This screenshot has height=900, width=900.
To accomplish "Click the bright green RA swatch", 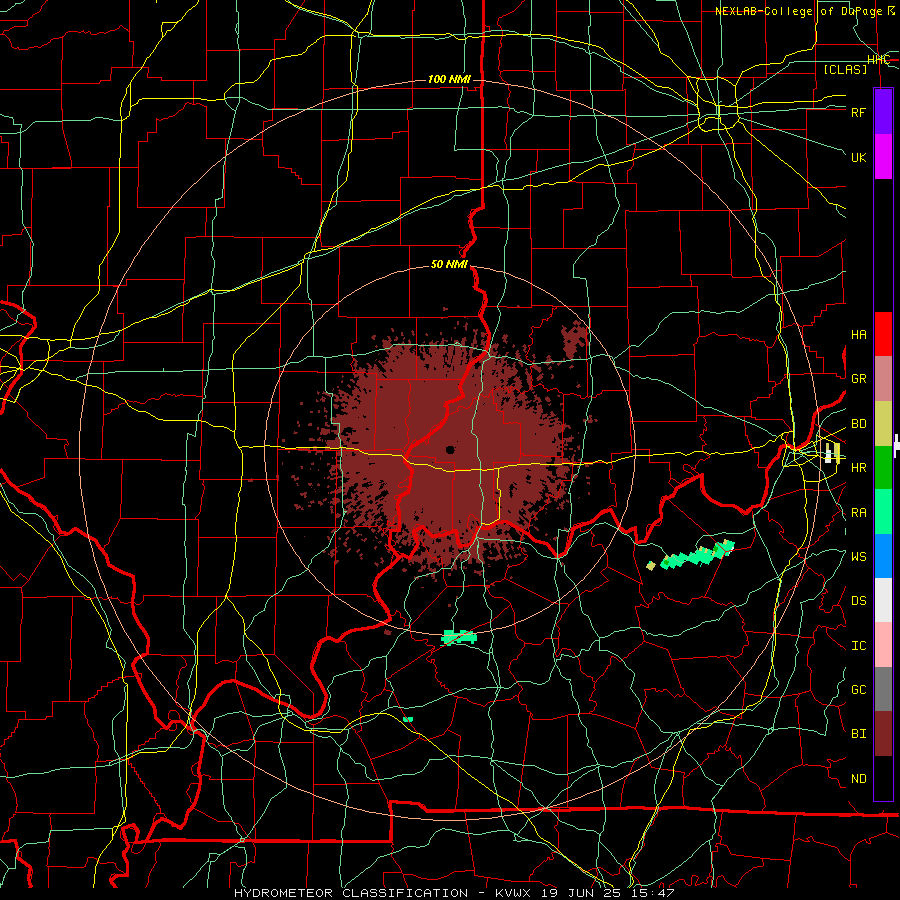I will pos(883,512).
